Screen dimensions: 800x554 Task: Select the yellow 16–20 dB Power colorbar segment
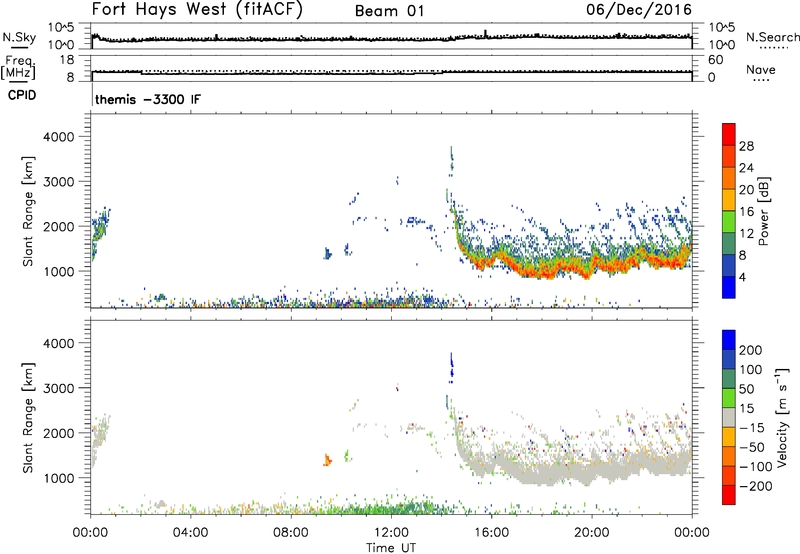pos(729,199)
